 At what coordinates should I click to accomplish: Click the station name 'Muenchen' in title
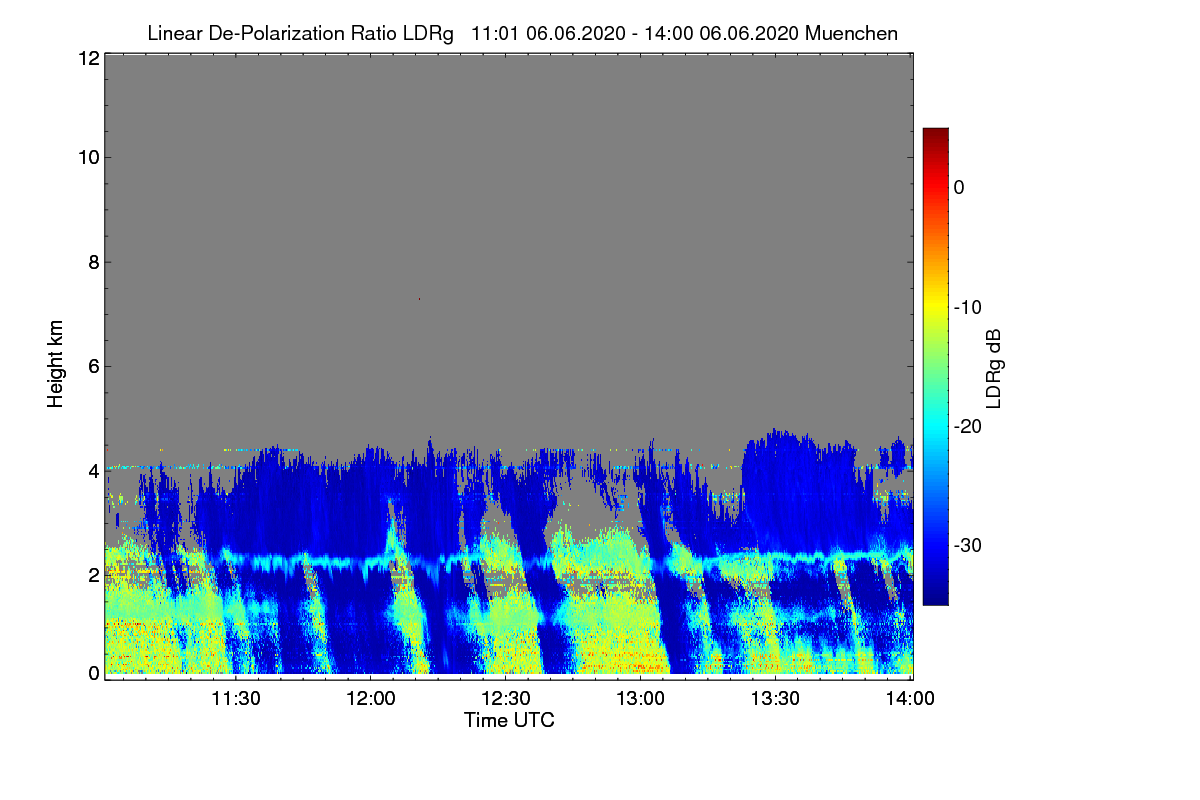click(x=852, y=33)
